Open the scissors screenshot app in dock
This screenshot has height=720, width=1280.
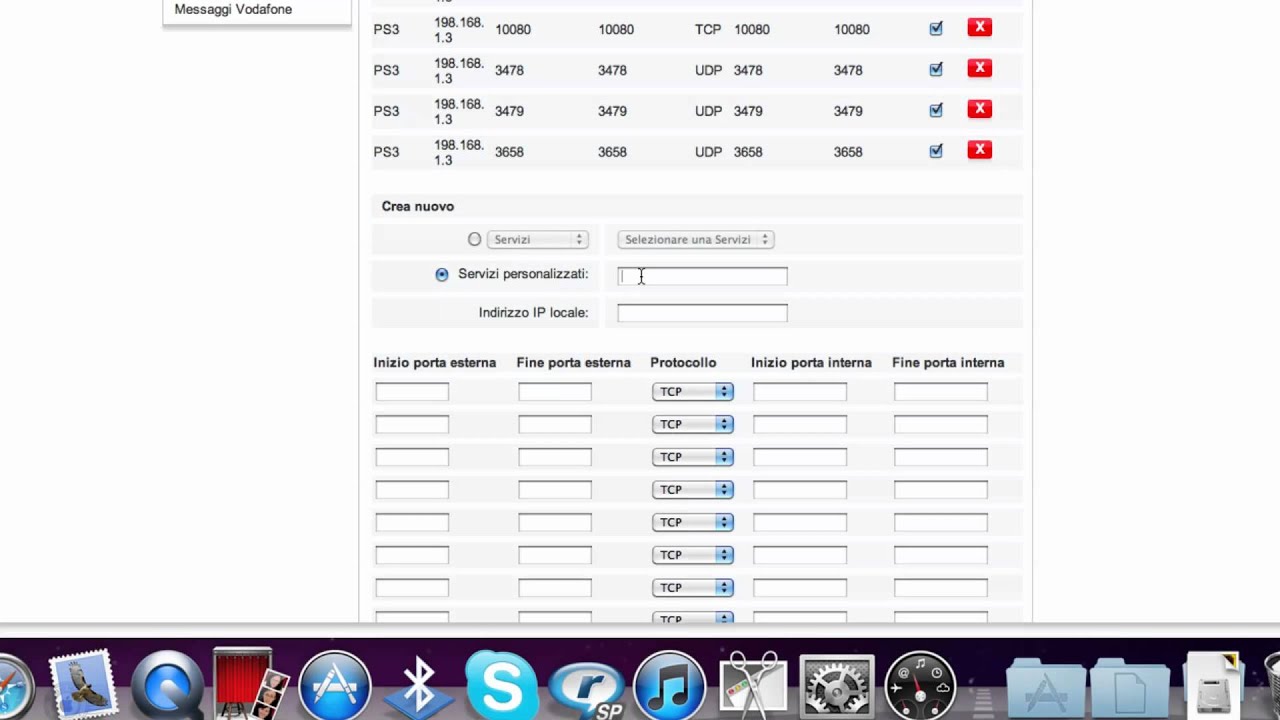(x=753, y=685)
